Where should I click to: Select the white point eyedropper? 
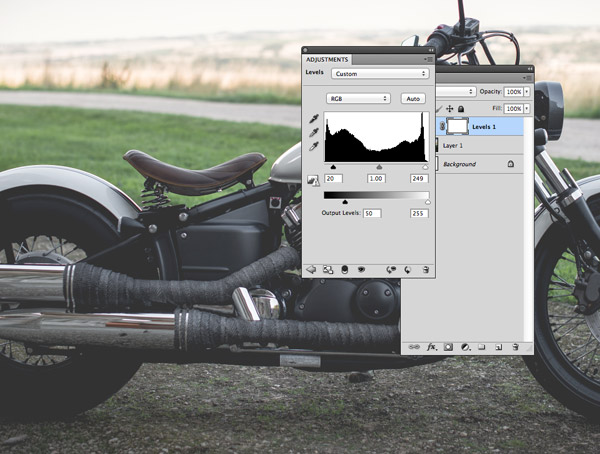(x=314, y=146)
